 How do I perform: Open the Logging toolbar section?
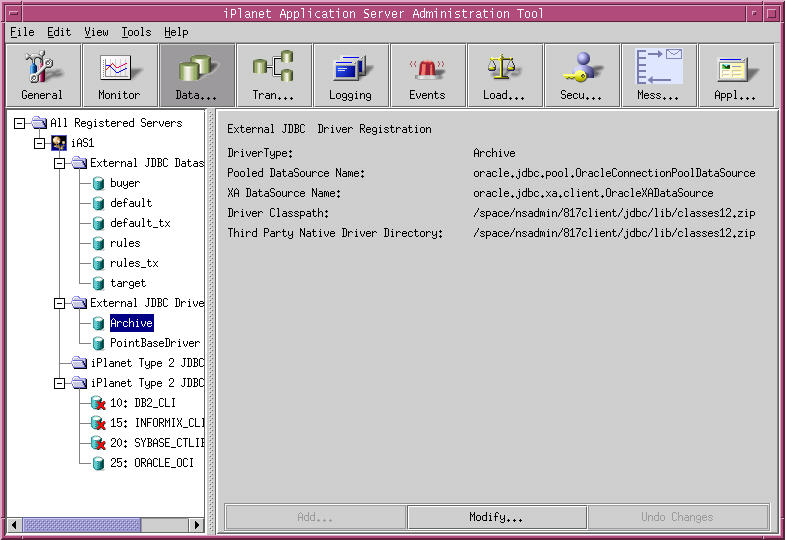click(351, 75)
